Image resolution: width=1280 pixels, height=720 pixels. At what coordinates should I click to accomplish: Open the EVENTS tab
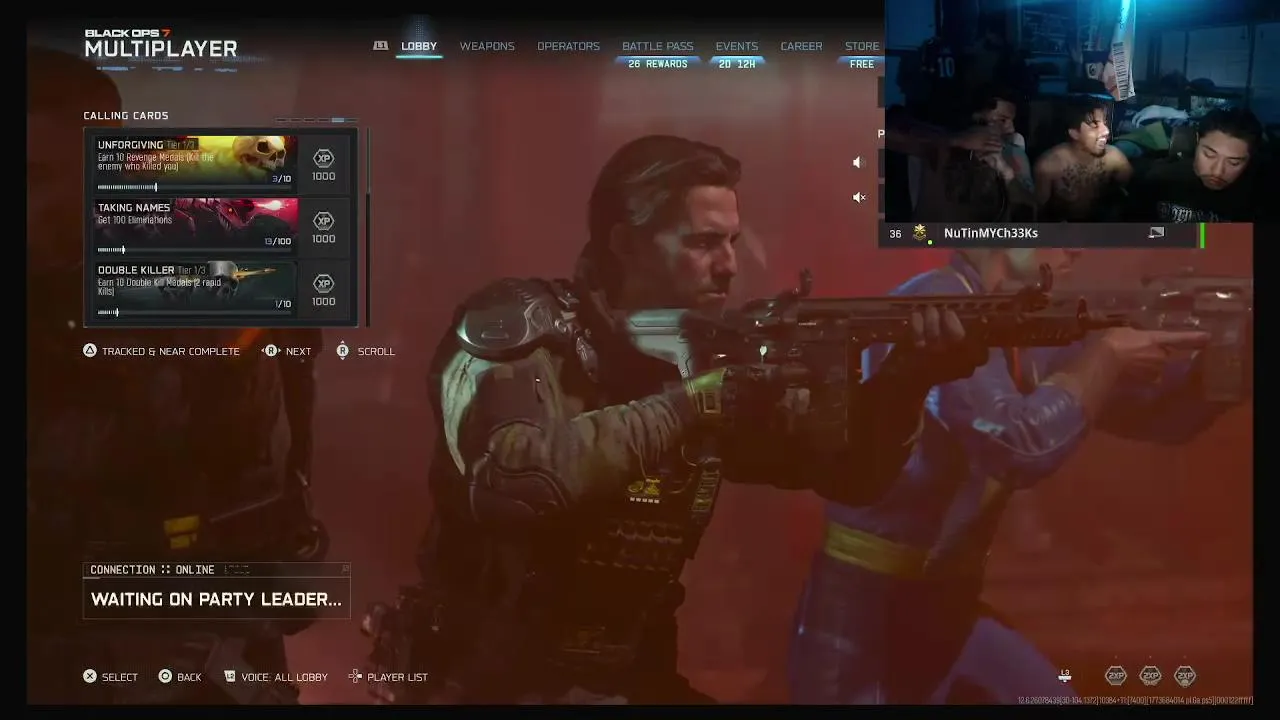point(736,46)
